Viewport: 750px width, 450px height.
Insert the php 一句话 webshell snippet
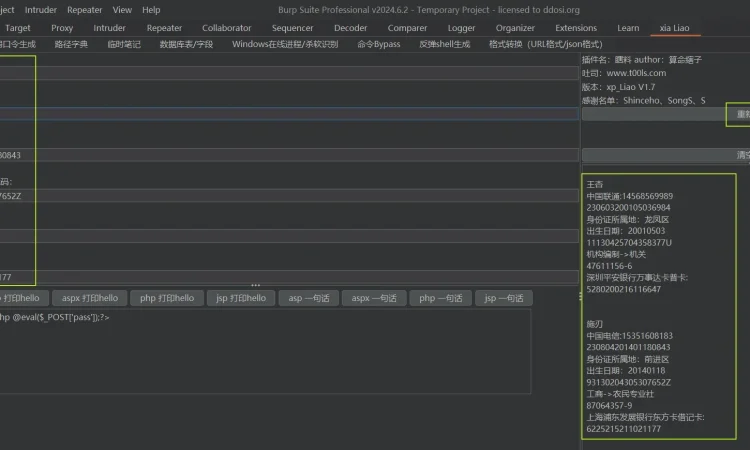[x=440, y=298]
